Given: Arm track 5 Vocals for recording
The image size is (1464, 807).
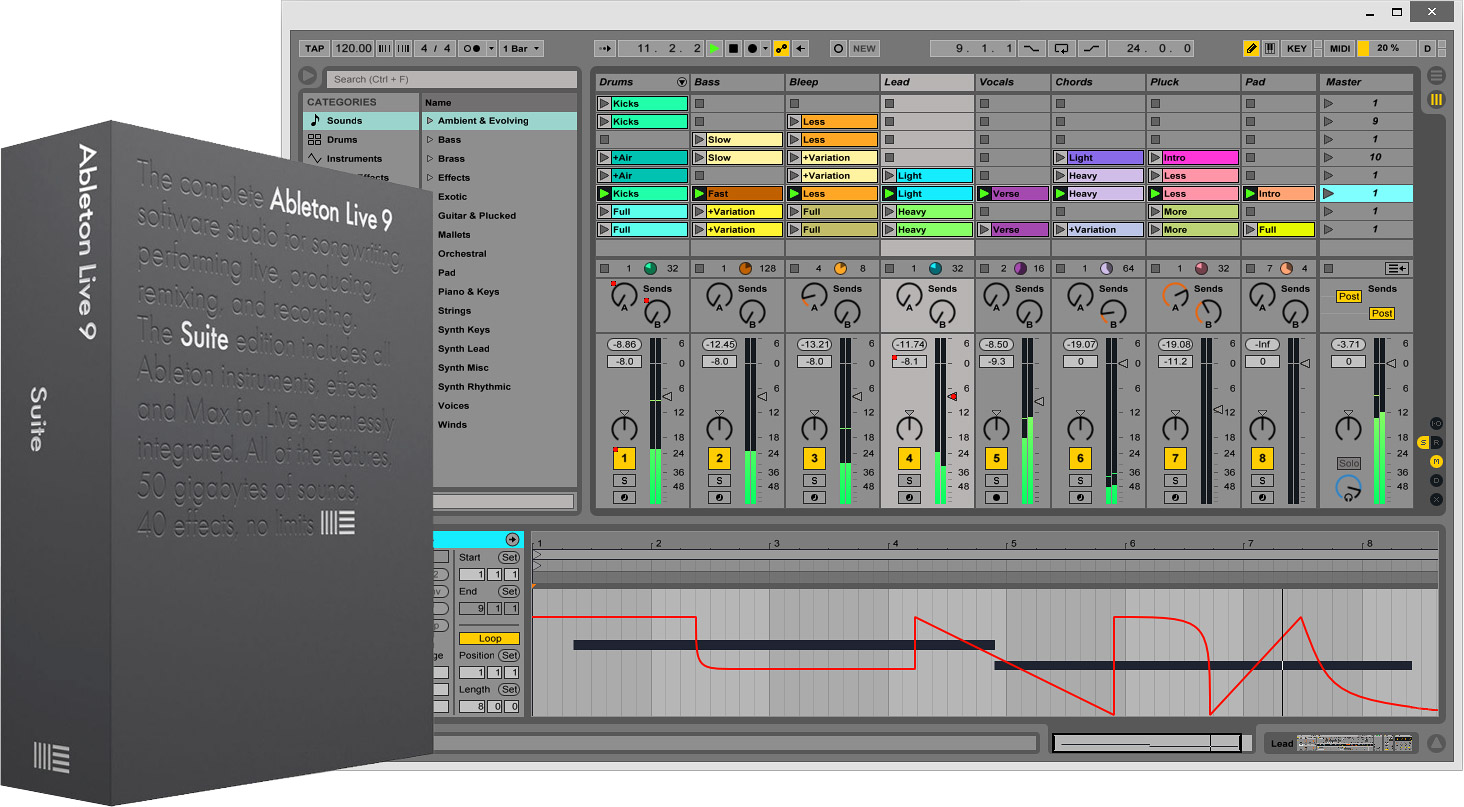Looking at the screenshot, I should click(x=996, y=497).
